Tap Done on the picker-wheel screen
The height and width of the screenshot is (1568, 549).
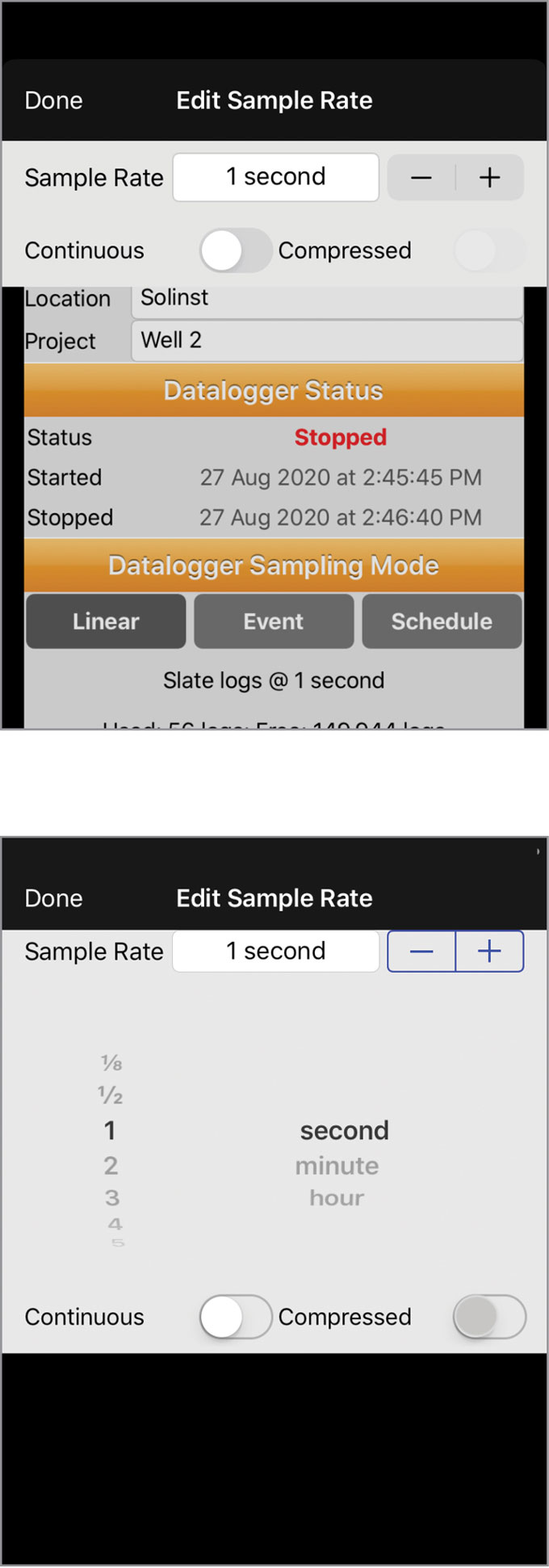pyautogui.click(x=53, y=898)
